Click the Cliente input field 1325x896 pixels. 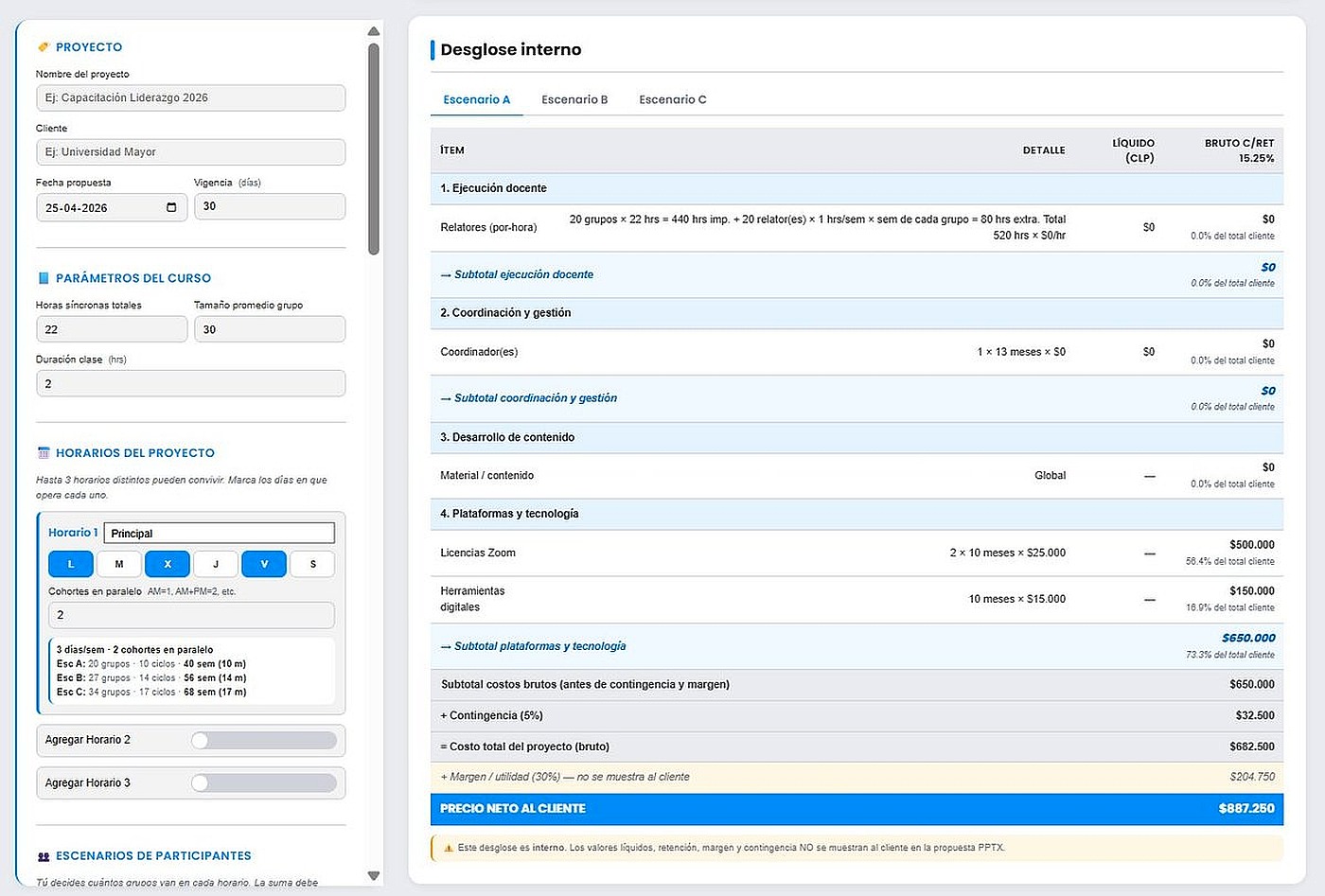tap(190, 151)
